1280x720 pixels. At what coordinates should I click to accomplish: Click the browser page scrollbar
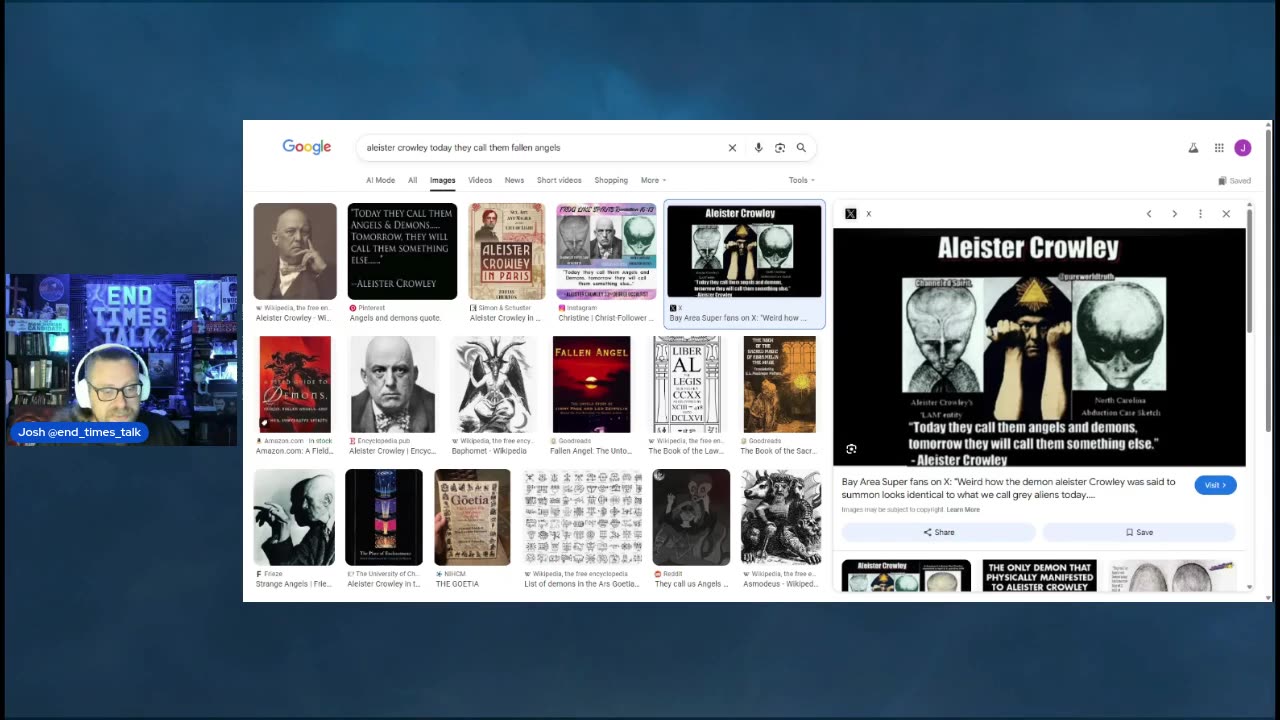point(1268,280)
